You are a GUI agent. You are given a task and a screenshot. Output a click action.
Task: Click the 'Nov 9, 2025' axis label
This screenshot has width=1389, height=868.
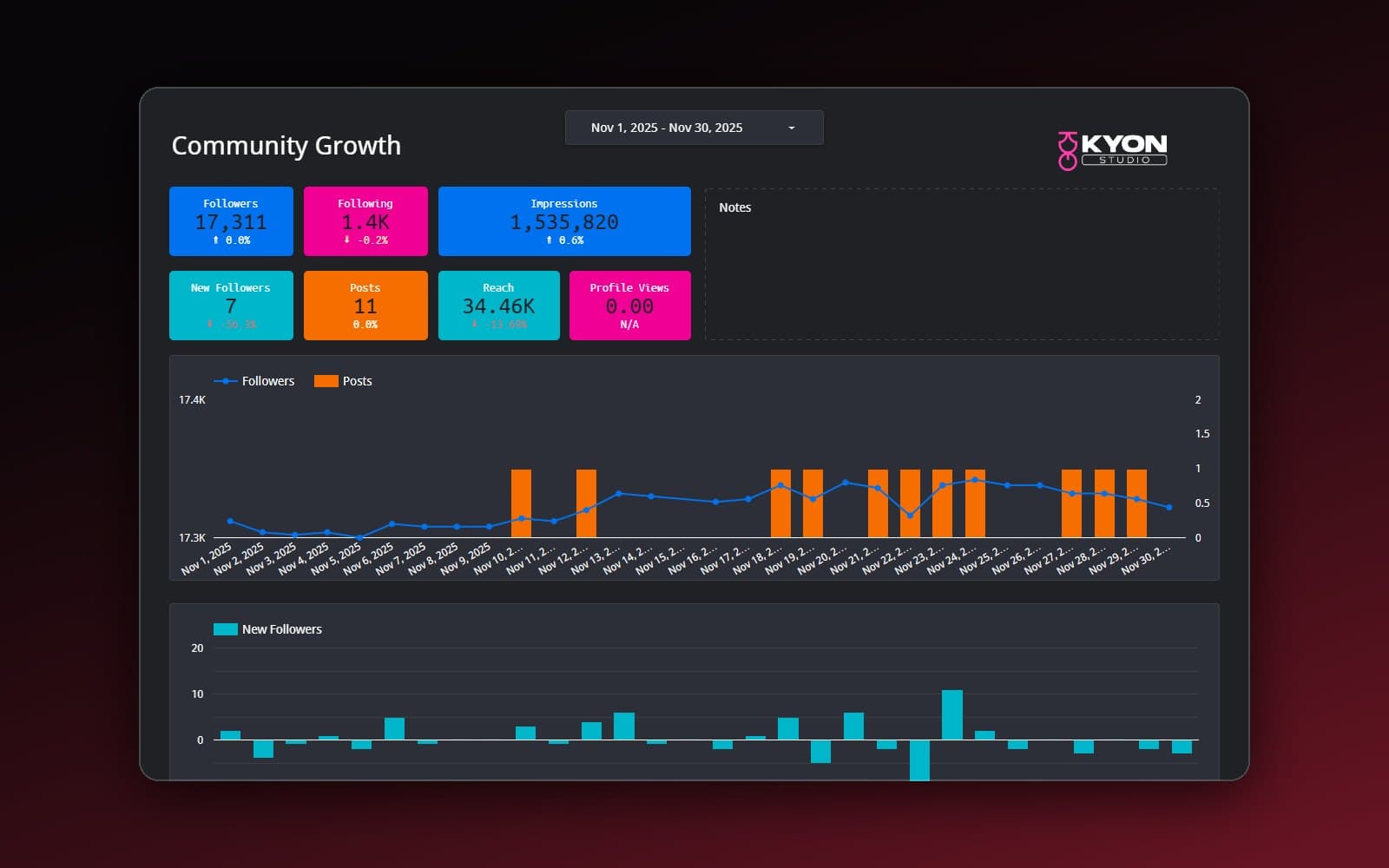(465, 559)
